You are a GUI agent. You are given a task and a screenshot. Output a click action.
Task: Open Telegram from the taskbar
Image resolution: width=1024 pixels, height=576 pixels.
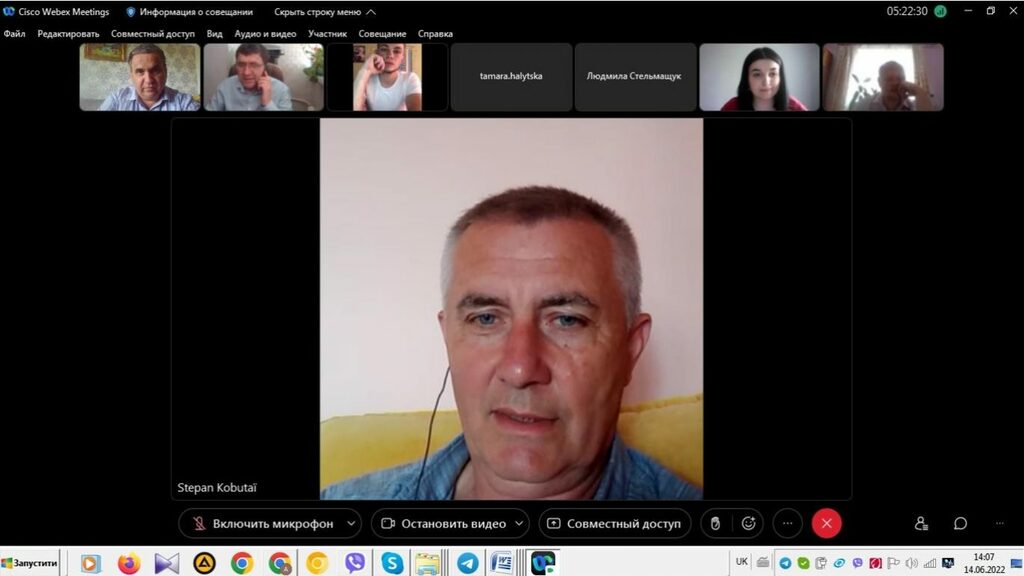click(x=466, y=563)
